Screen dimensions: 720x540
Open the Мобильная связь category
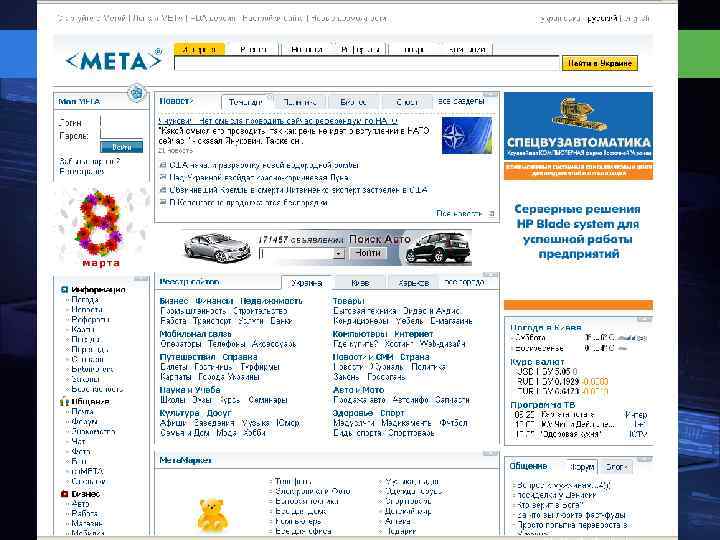point(196,334)
